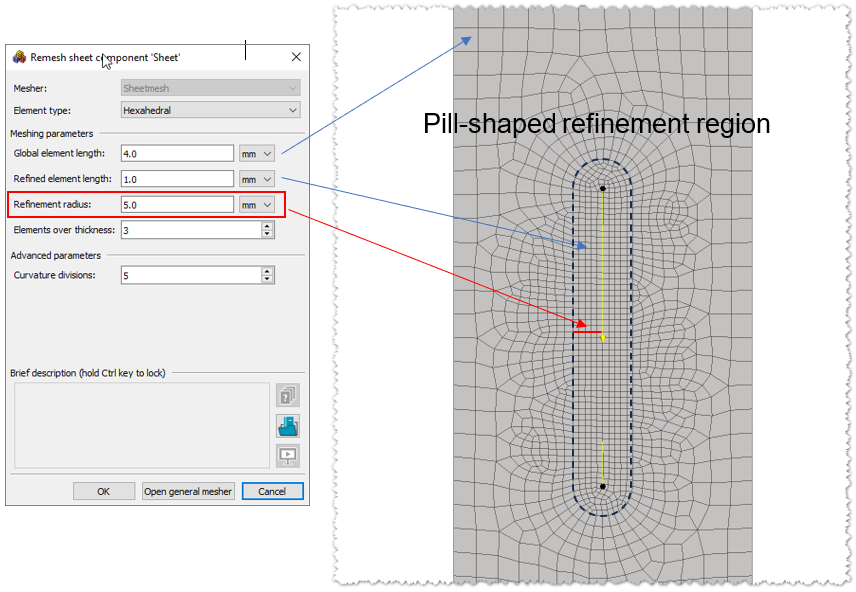This screenshot has height=592, width=856.
Task: Click the yellow arrowhead marker on the mesh line
Action: [603, 339]
